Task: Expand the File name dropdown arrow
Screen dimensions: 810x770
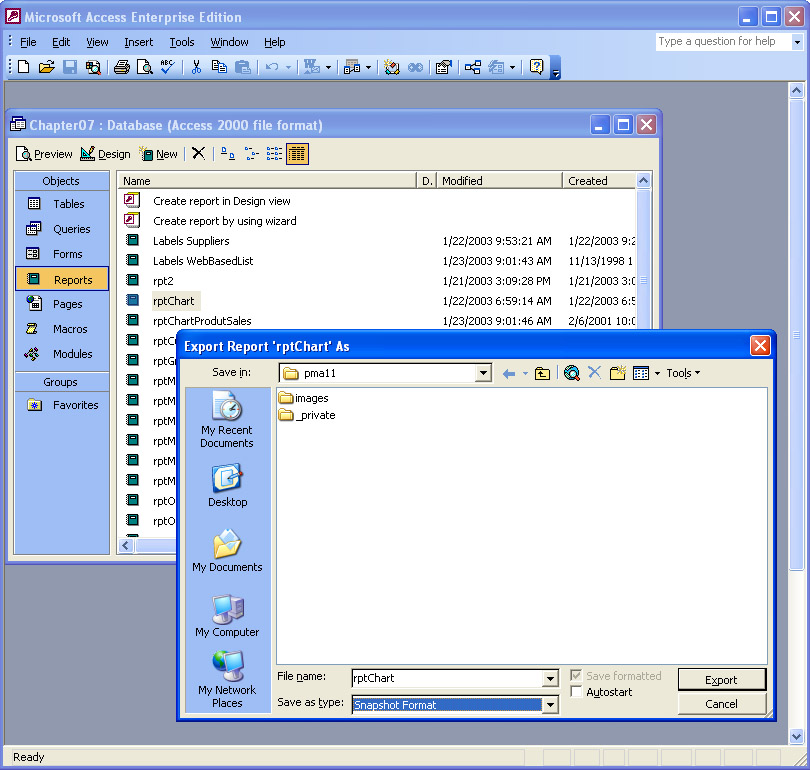Action: [x=549, y=679]
